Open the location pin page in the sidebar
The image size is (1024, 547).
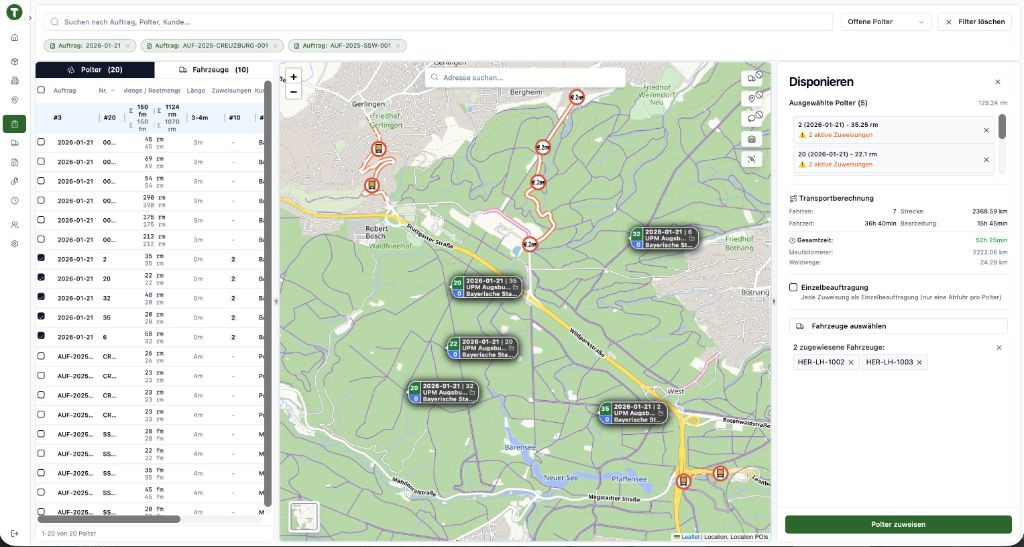coord(14,100)
